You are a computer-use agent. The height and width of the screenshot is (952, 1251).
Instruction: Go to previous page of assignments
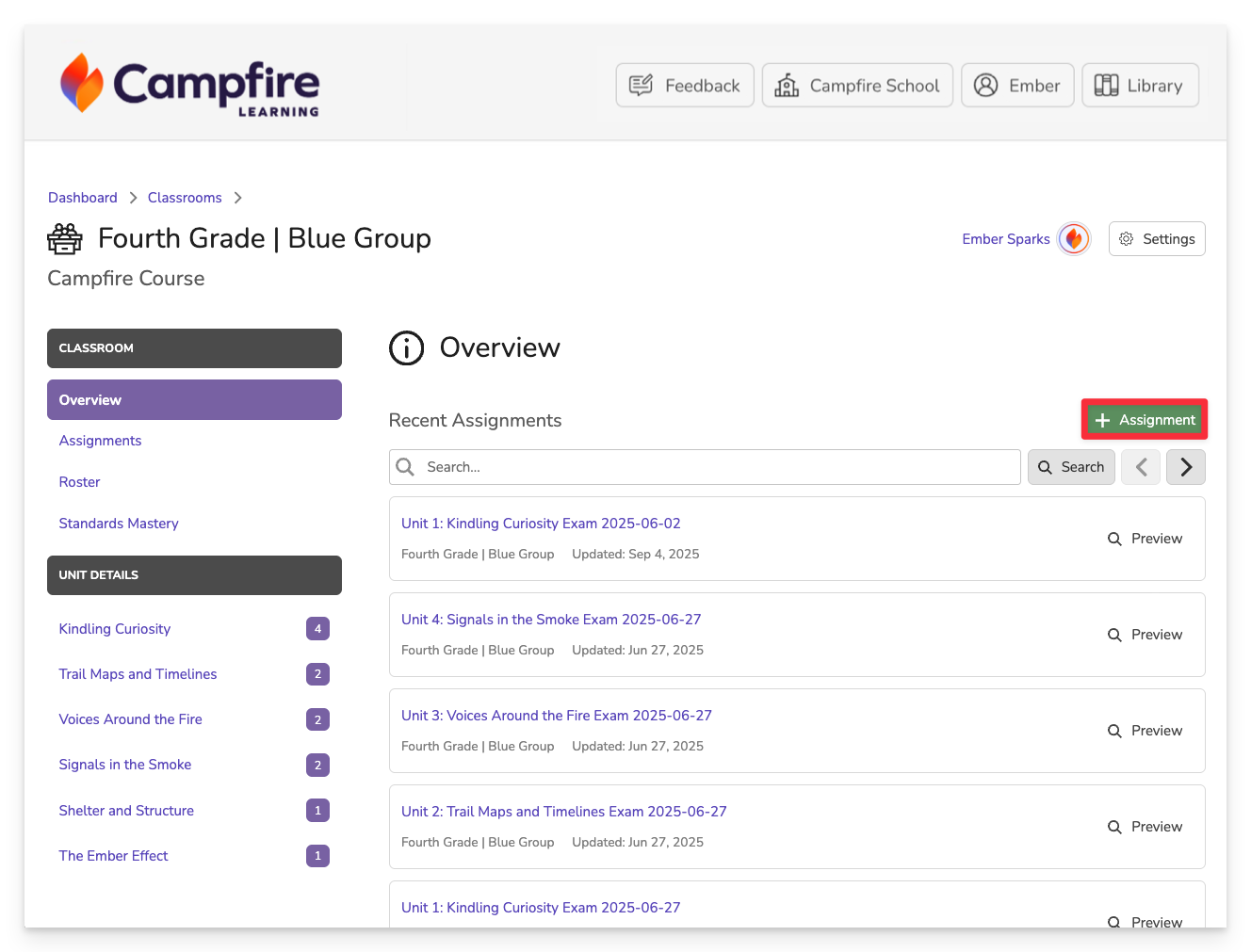(x=1141, y=467)
